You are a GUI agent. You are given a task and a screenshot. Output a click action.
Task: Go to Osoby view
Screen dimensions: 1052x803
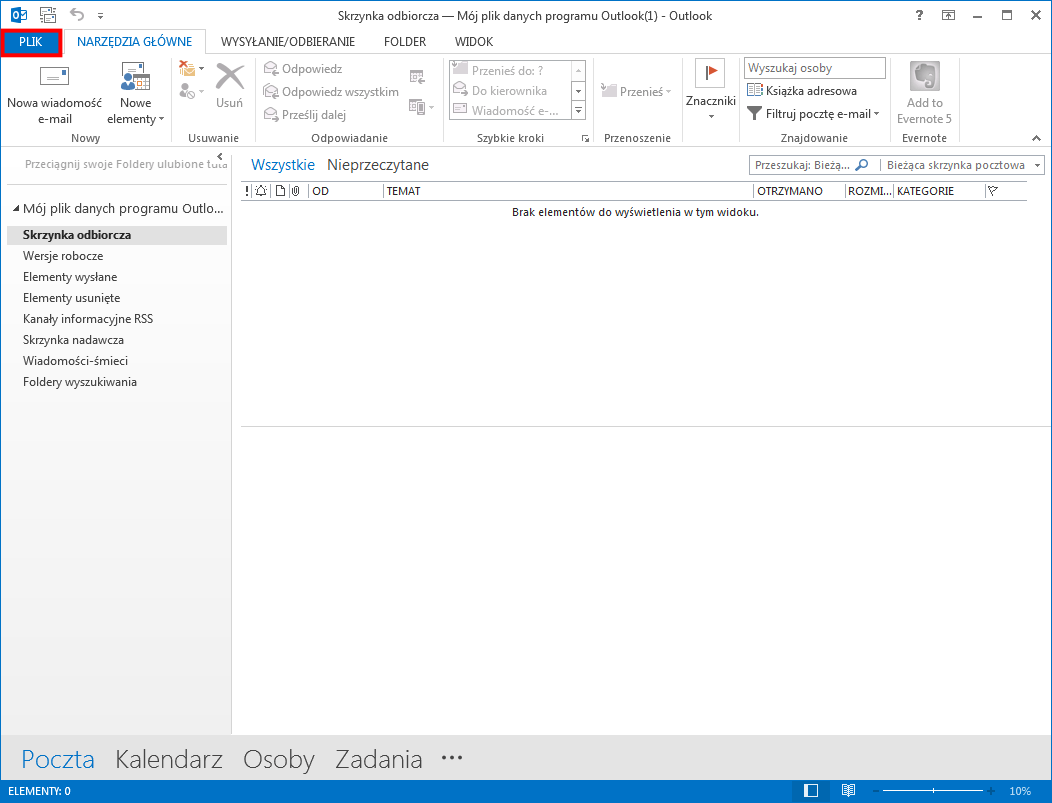click(x=278, y=759)
